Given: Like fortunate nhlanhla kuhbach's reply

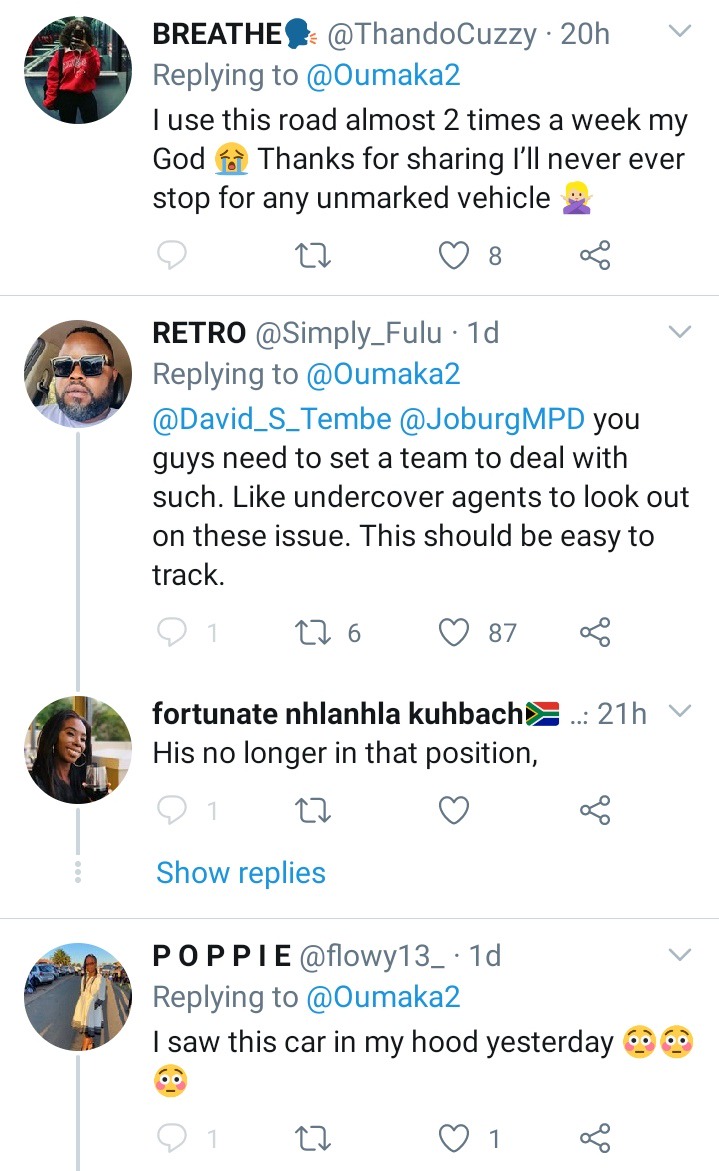Looking at the screenshot, I should click(x=455, y=810).
